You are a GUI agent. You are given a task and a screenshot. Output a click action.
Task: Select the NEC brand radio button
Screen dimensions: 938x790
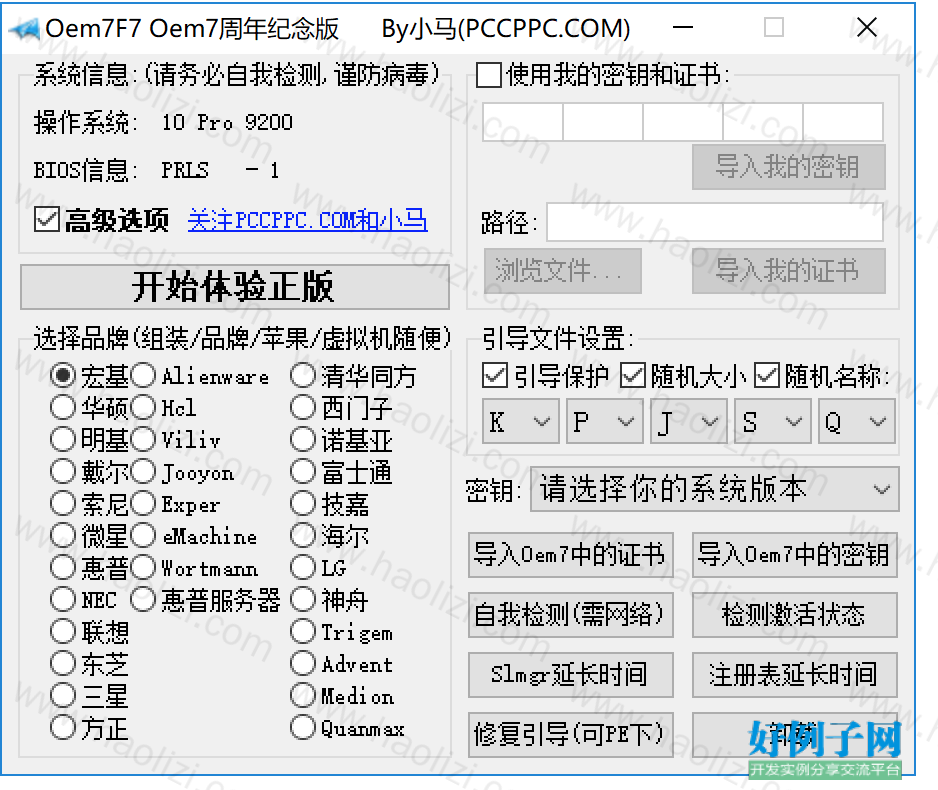(x=63, y=599)
